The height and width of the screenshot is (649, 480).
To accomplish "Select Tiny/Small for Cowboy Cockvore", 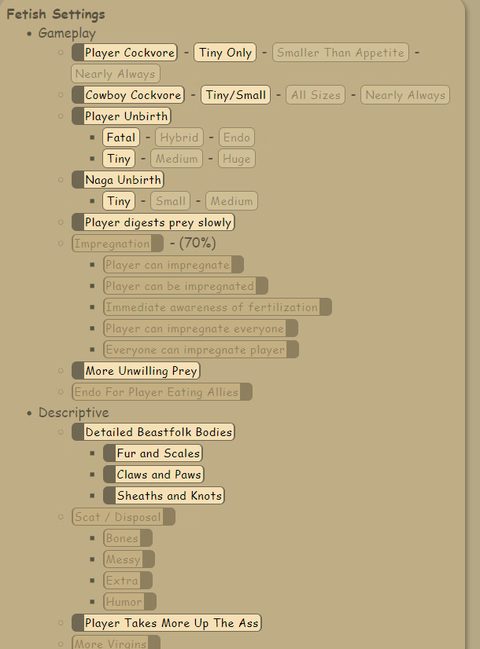I will pos(235,95).
